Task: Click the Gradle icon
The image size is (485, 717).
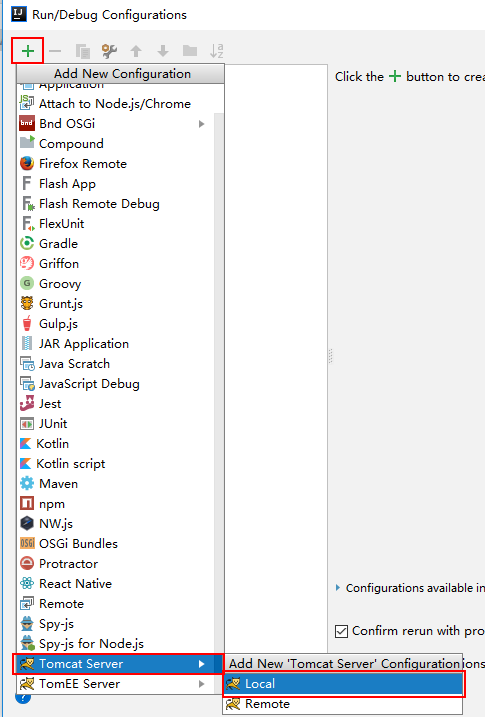Action: point(27,243)
